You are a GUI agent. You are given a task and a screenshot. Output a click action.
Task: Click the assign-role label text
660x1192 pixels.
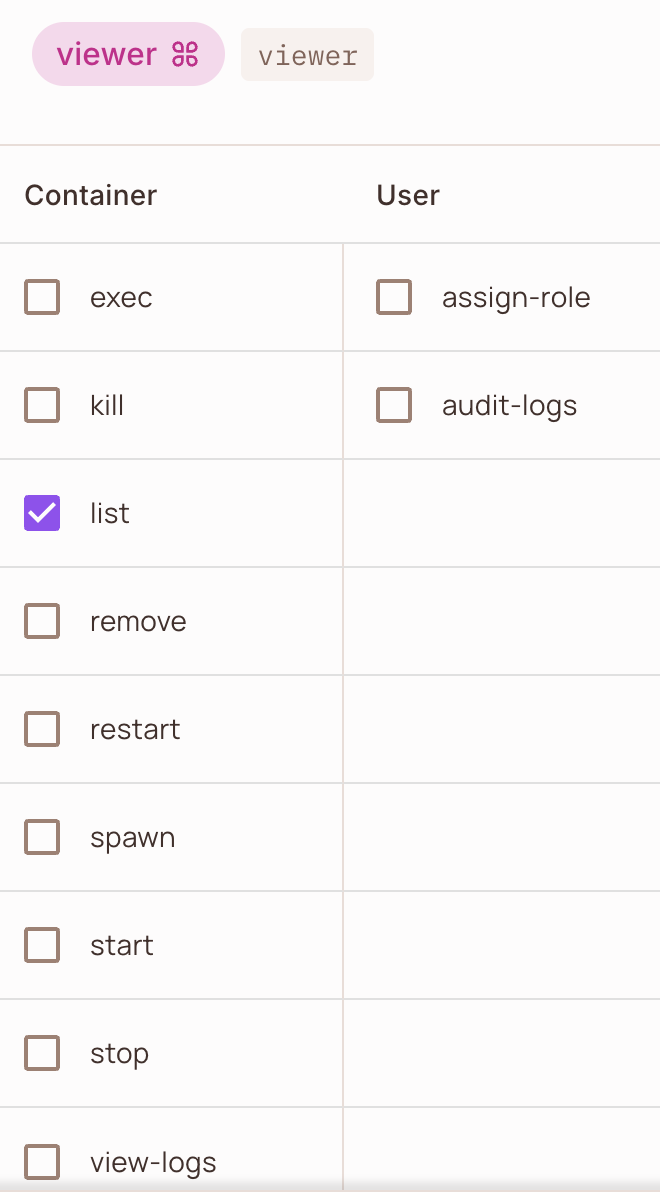point(516,297)
